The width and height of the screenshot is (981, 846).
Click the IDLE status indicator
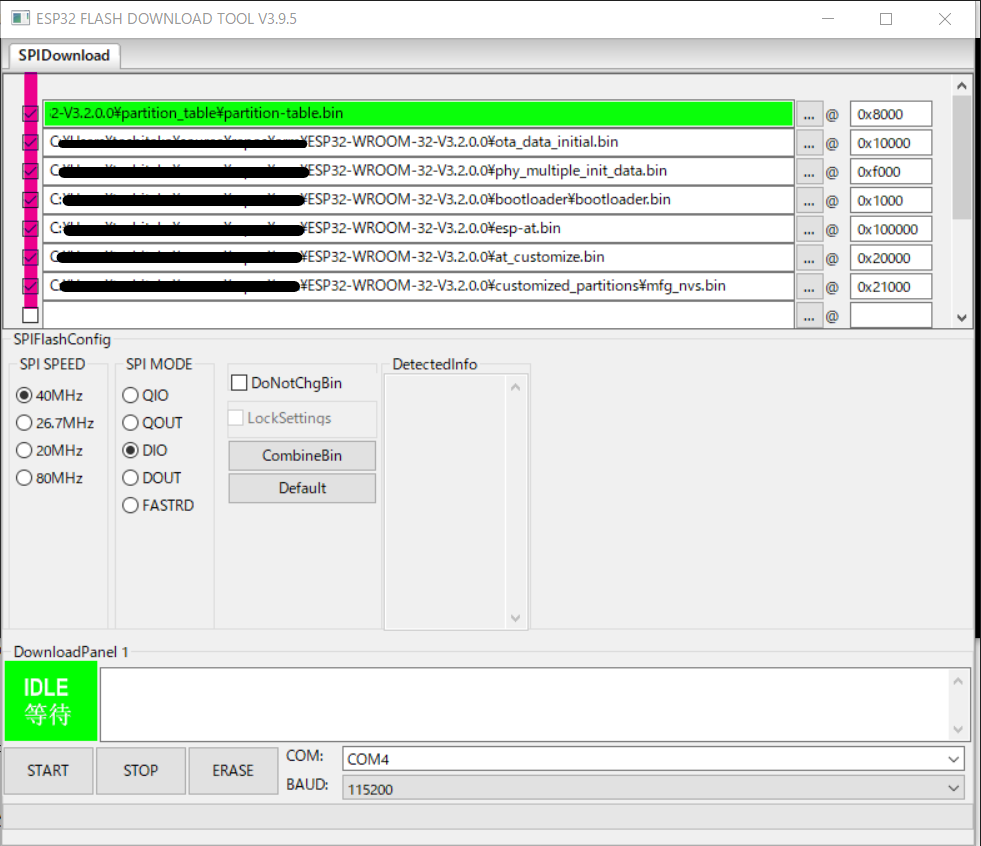click(x=51, y=701)
